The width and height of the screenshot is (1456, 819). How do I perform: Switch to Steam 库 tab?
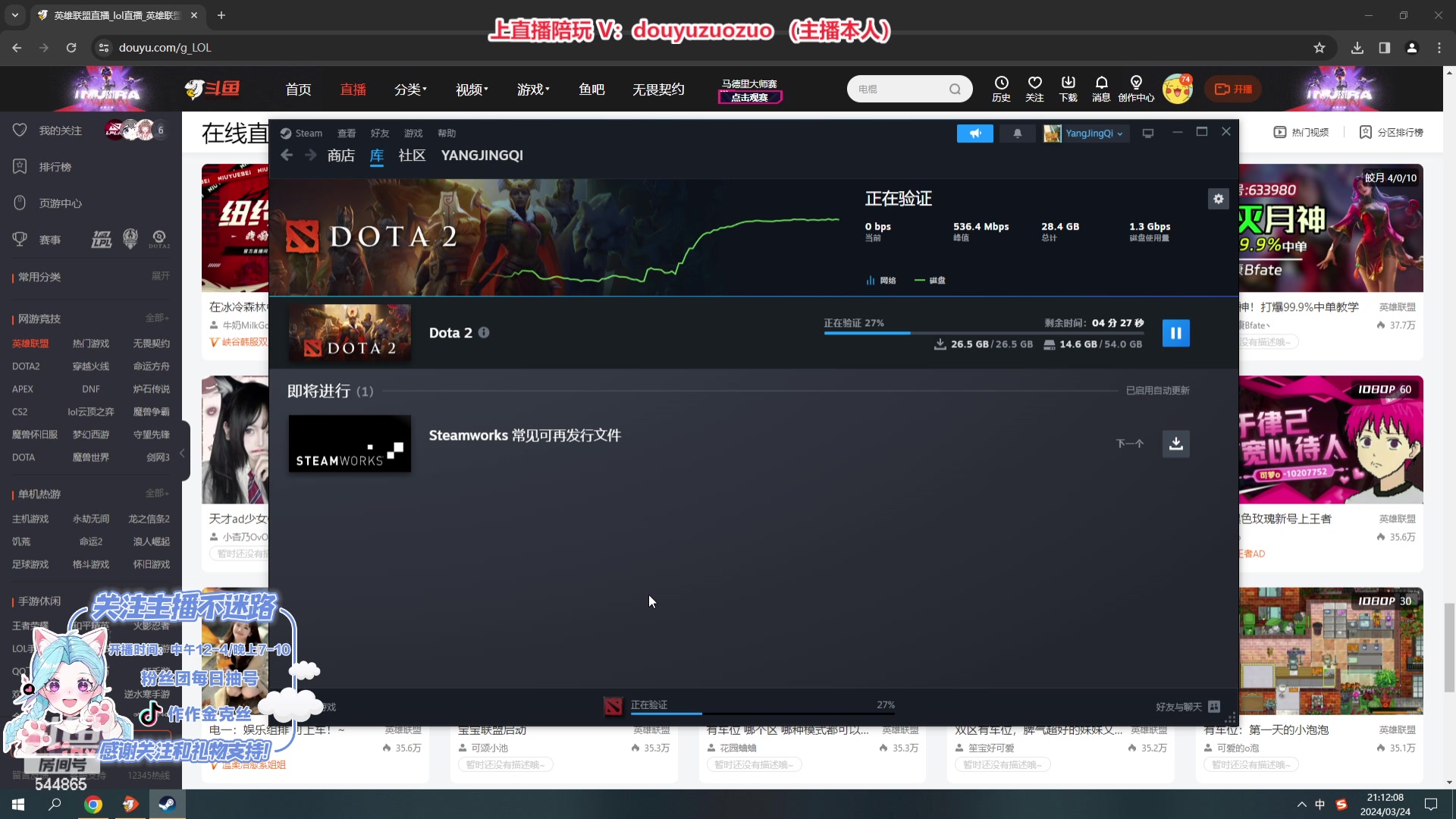377,155
